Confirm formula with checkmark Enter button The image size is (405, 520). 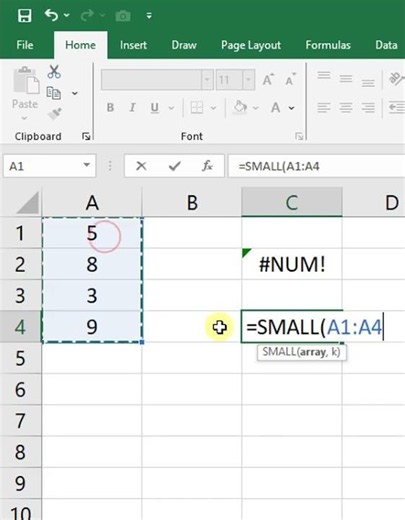(174, 166)
